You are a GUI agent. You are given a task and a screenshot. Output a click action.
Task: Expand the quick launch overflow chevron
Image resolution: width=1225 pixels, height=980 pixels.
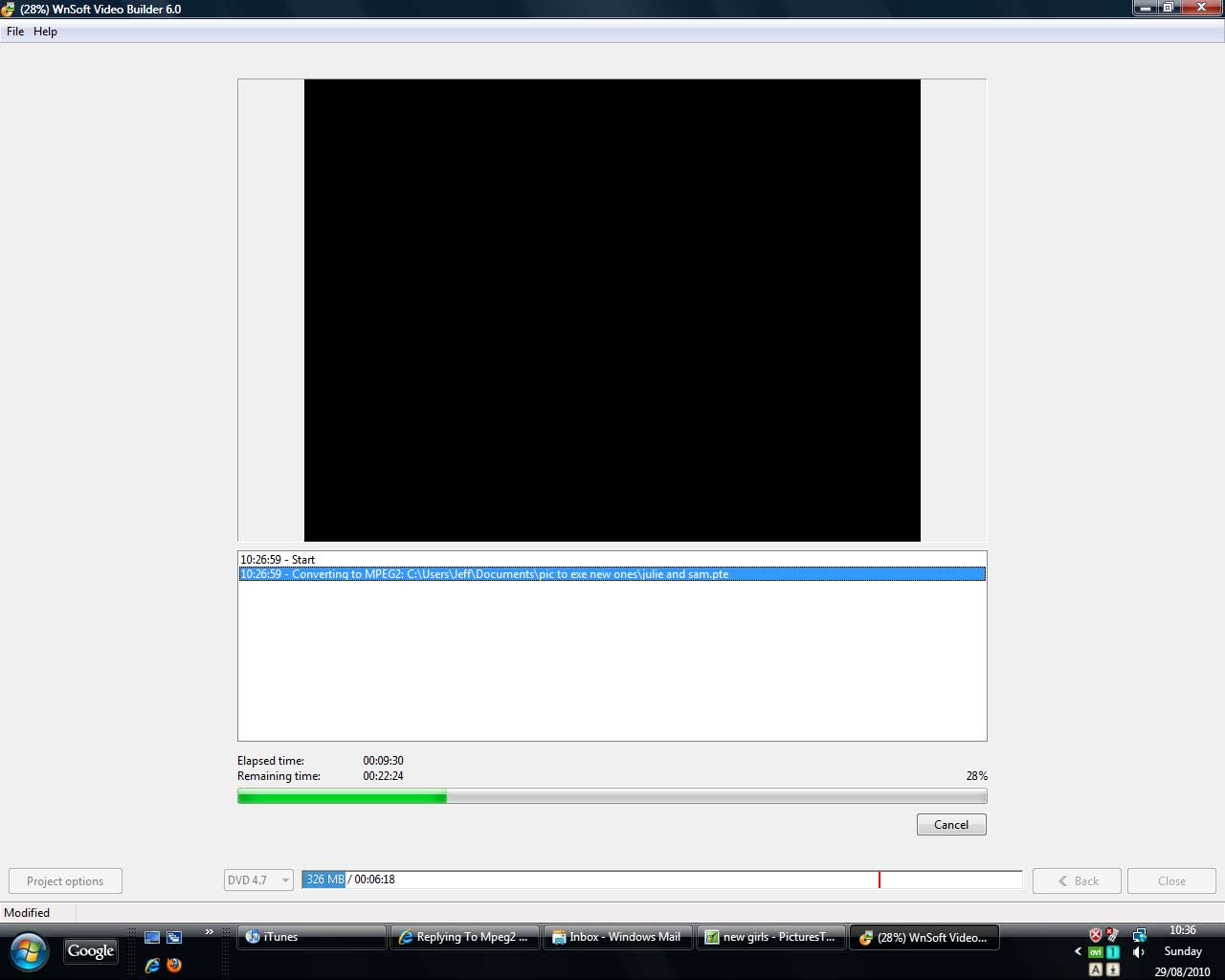[x=209, y=932]
